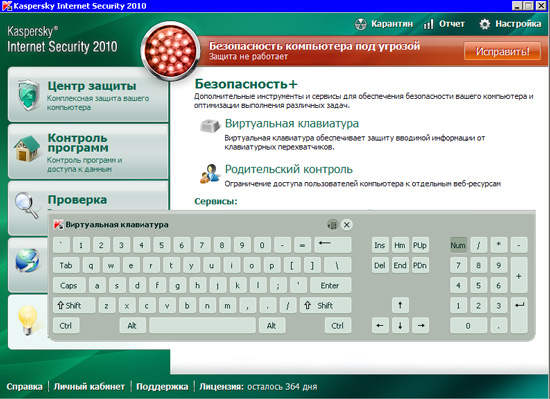Open the Отчет bar chart icon
This screenshot has width=550, height=399.
pos(428,24)
